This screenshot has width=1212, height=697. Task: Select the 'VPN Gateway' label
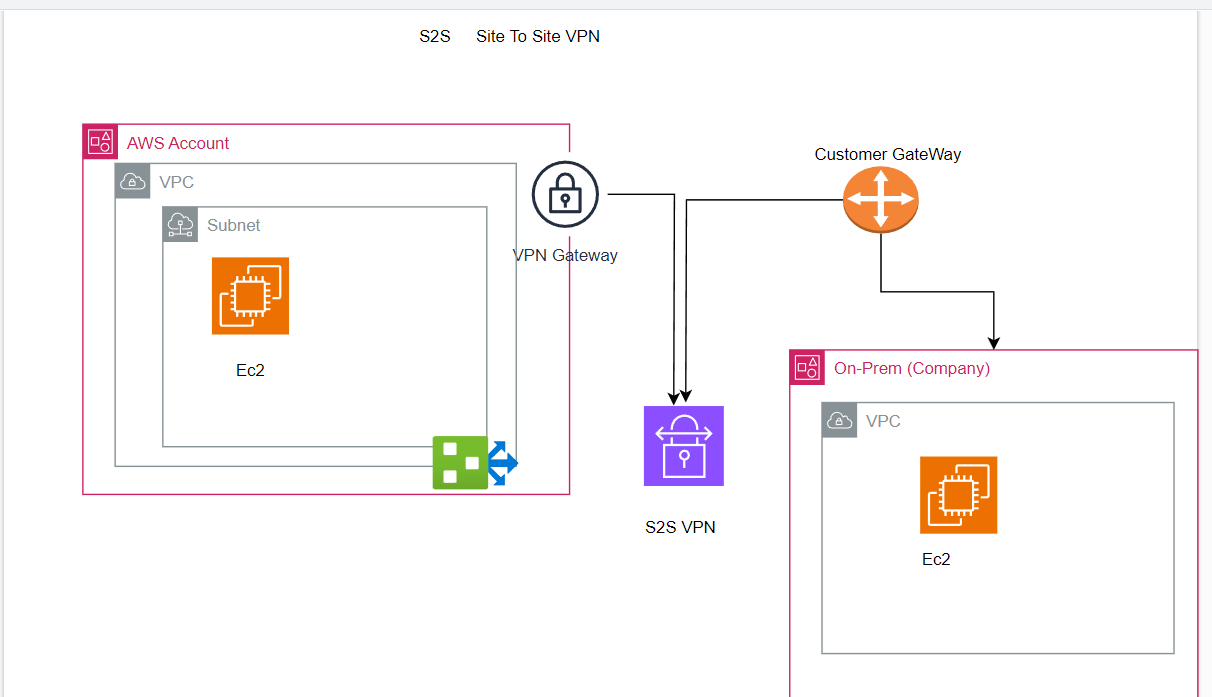565,255
